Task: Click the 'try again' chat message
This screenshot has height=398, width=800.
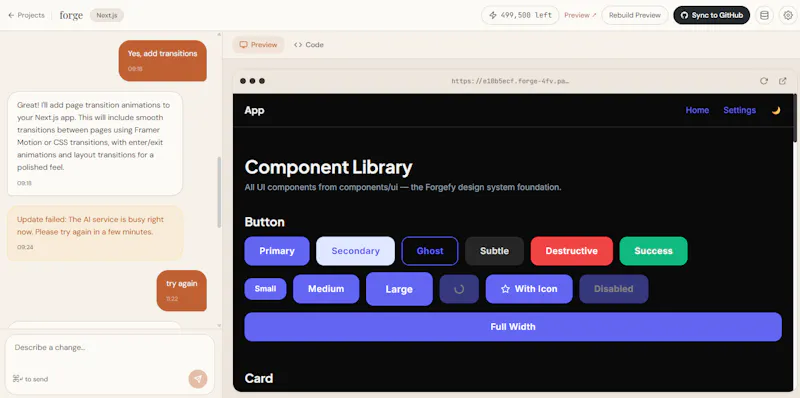Action: 182,290
